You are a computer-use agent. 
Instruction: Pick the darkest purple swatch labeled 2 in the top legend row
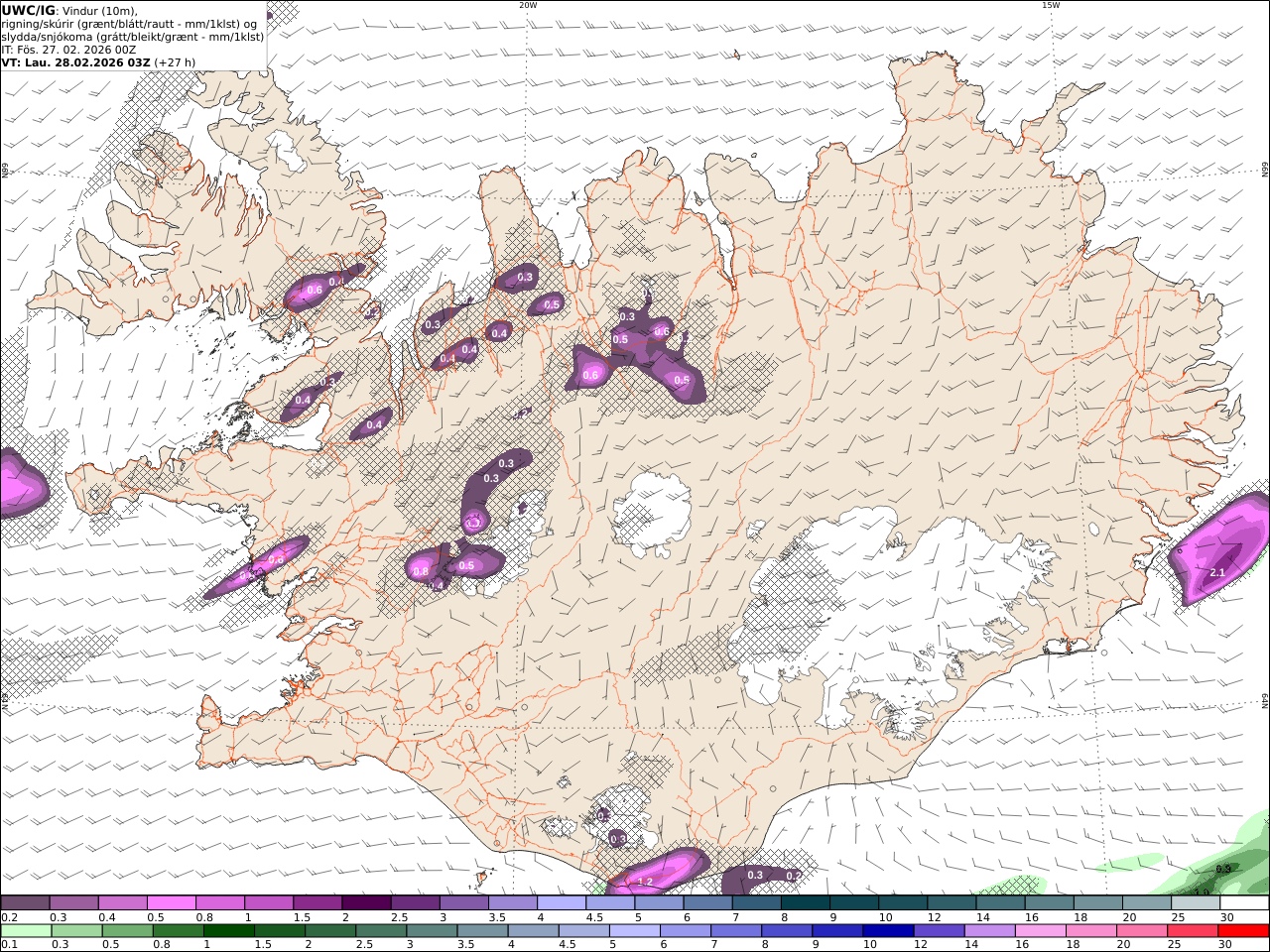click(x=366, y=902)
